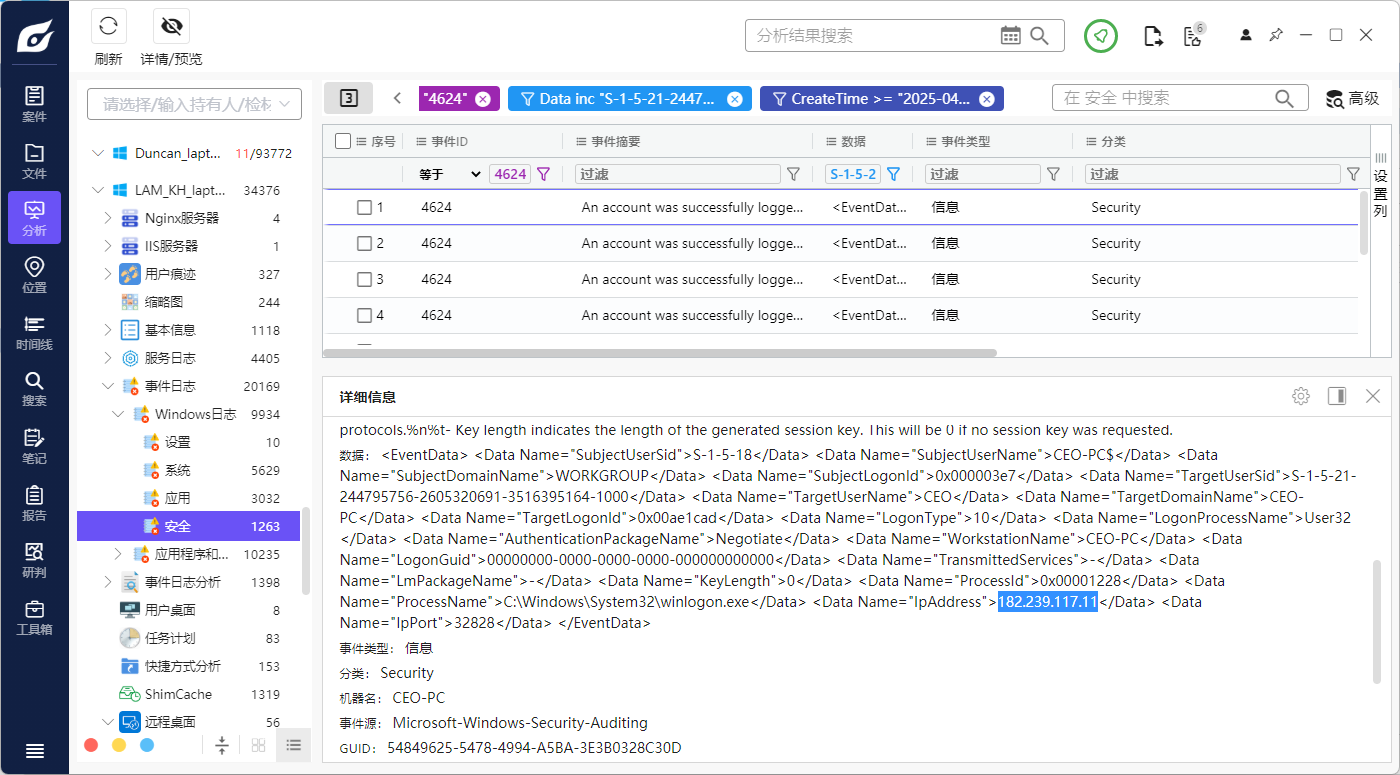
Task: Open the task list icon with badge 6
Action: [1193, 36]
